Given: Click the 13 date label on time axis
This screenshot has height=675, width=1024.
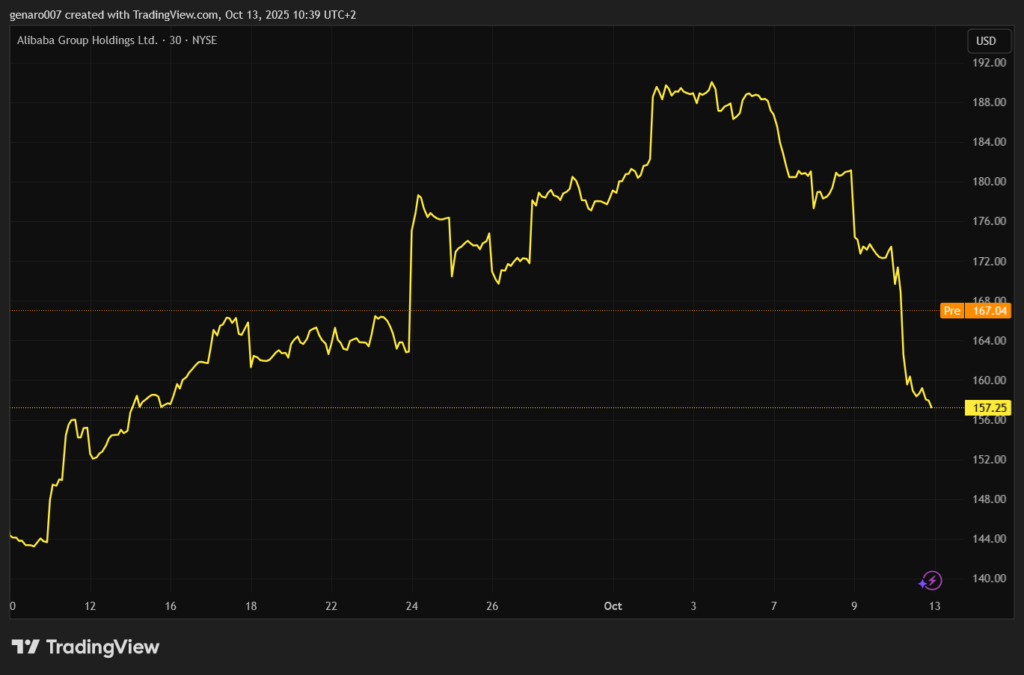Looking at the screenshot, I should pos(934,606).
